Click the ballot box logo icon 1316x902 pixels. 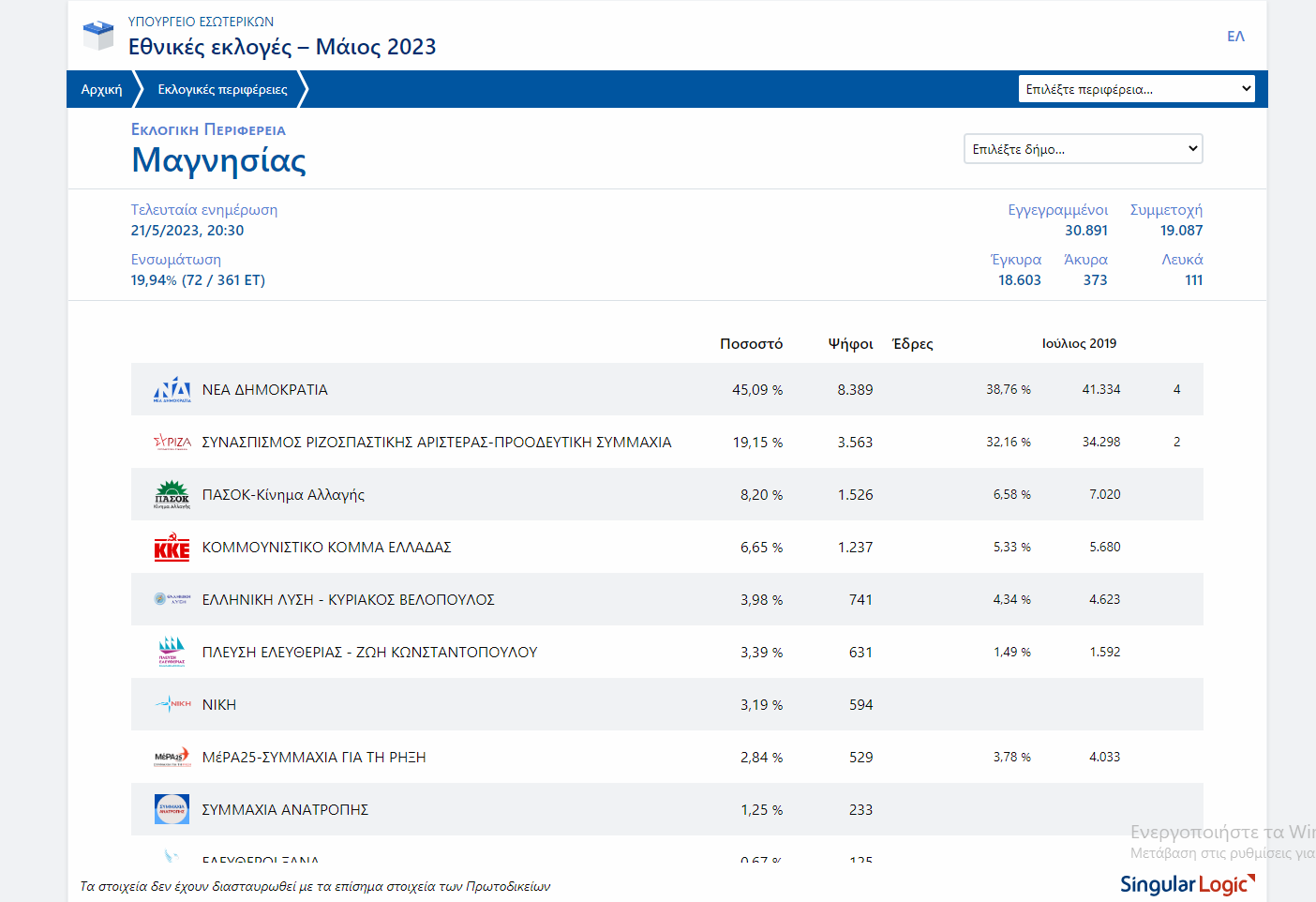coord(98,36)
